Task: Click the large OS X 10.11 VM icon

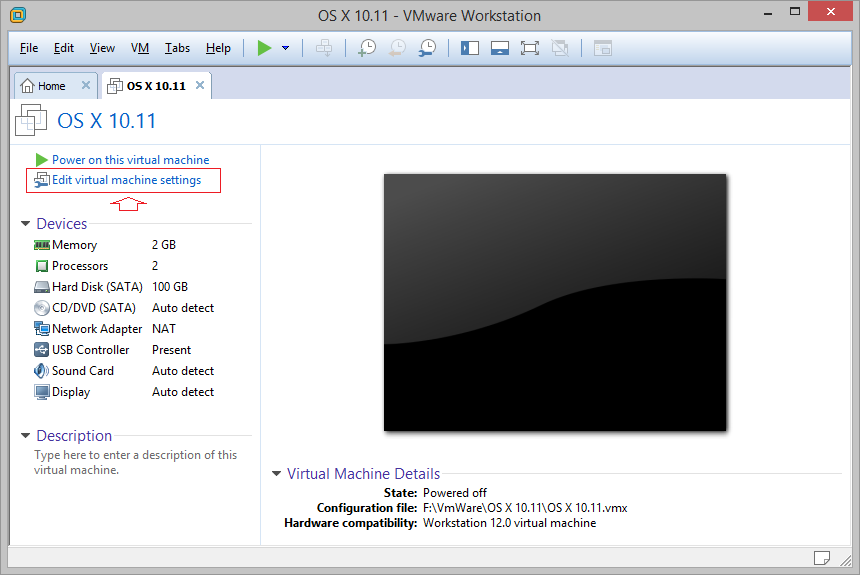Action: [31, 120]
